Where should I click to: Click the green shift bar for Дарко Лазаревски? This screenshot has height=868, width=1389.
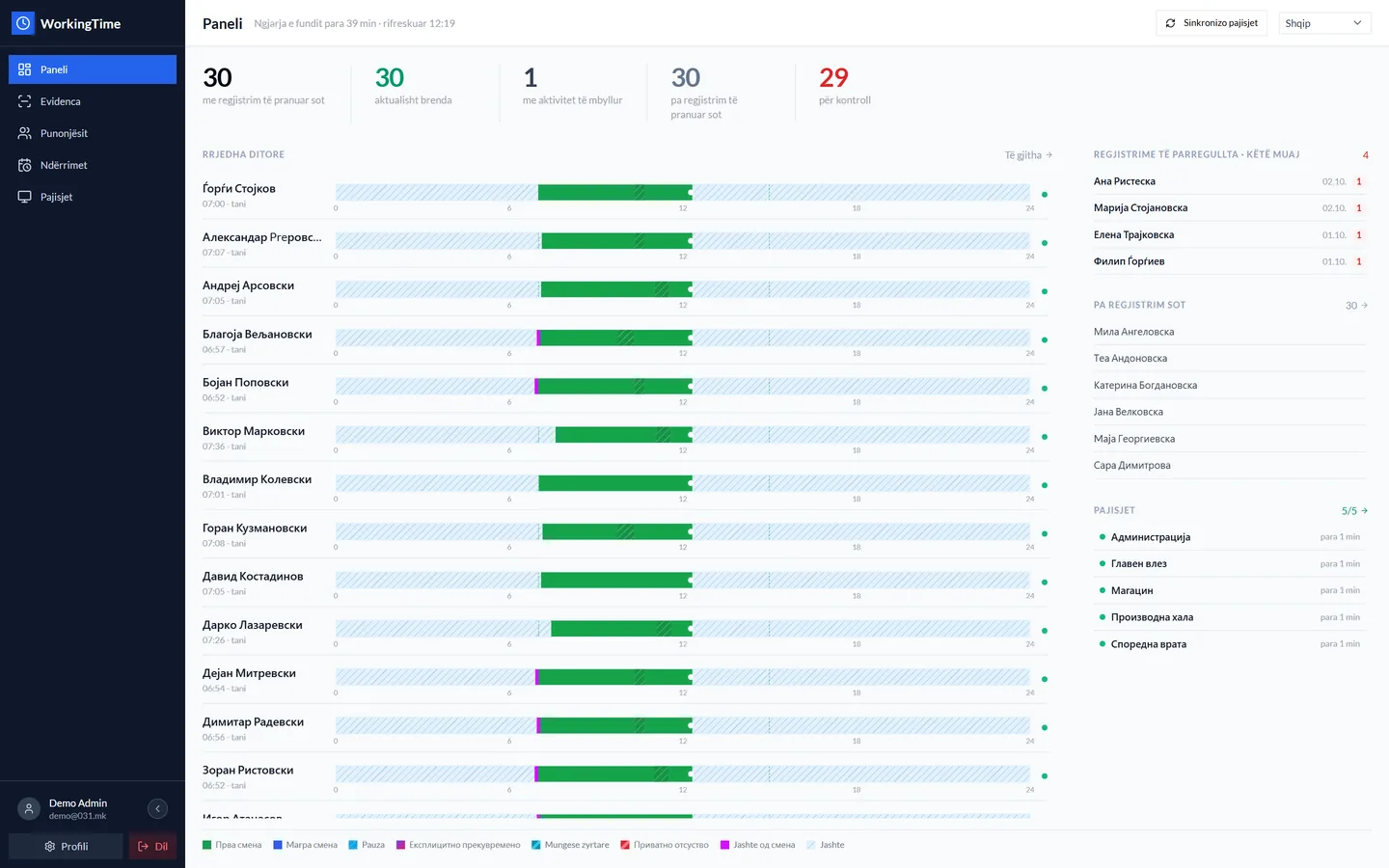click(621, 629)
